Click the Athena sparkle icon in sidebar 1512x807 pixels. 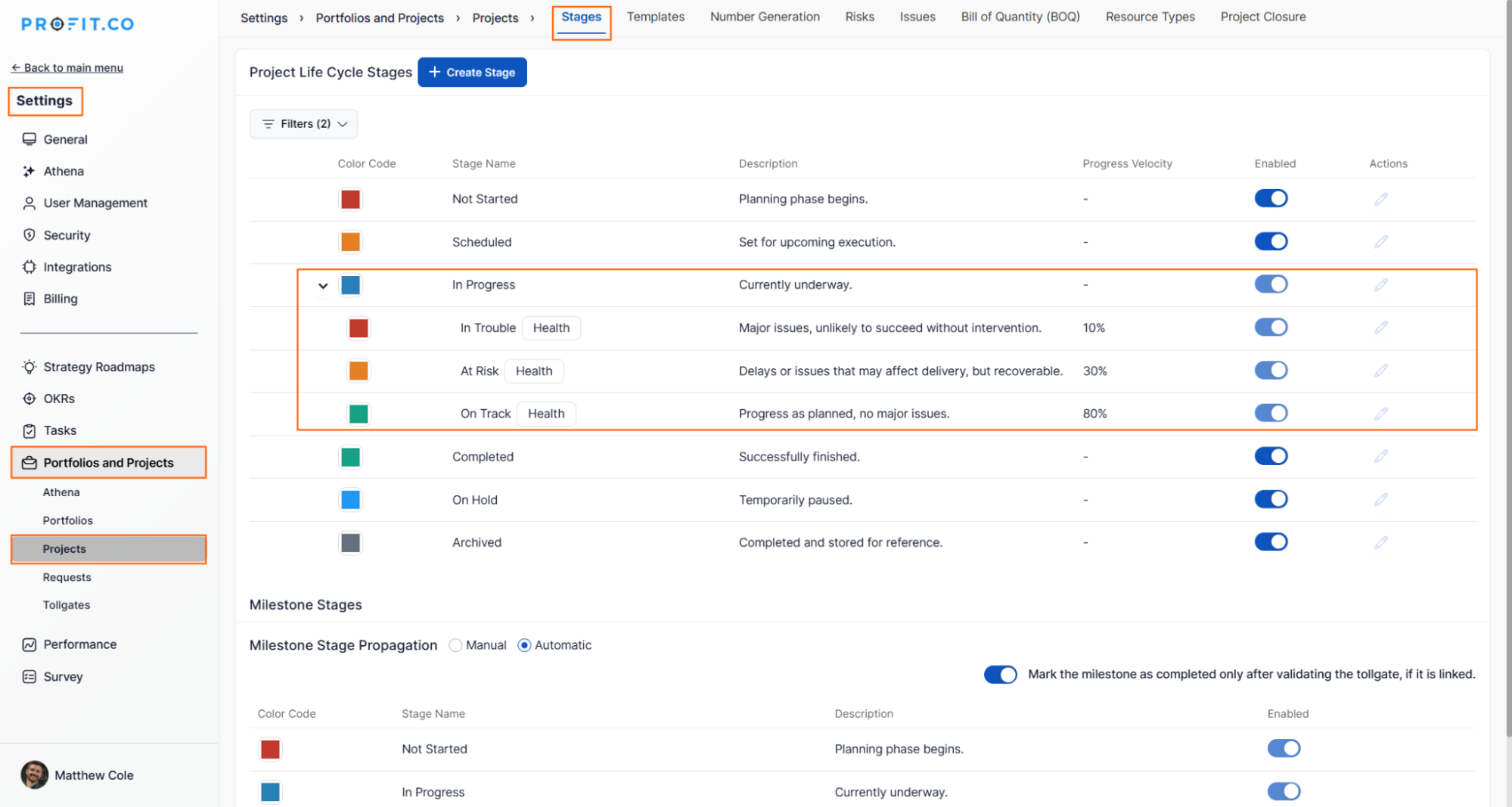click(29, 172)
